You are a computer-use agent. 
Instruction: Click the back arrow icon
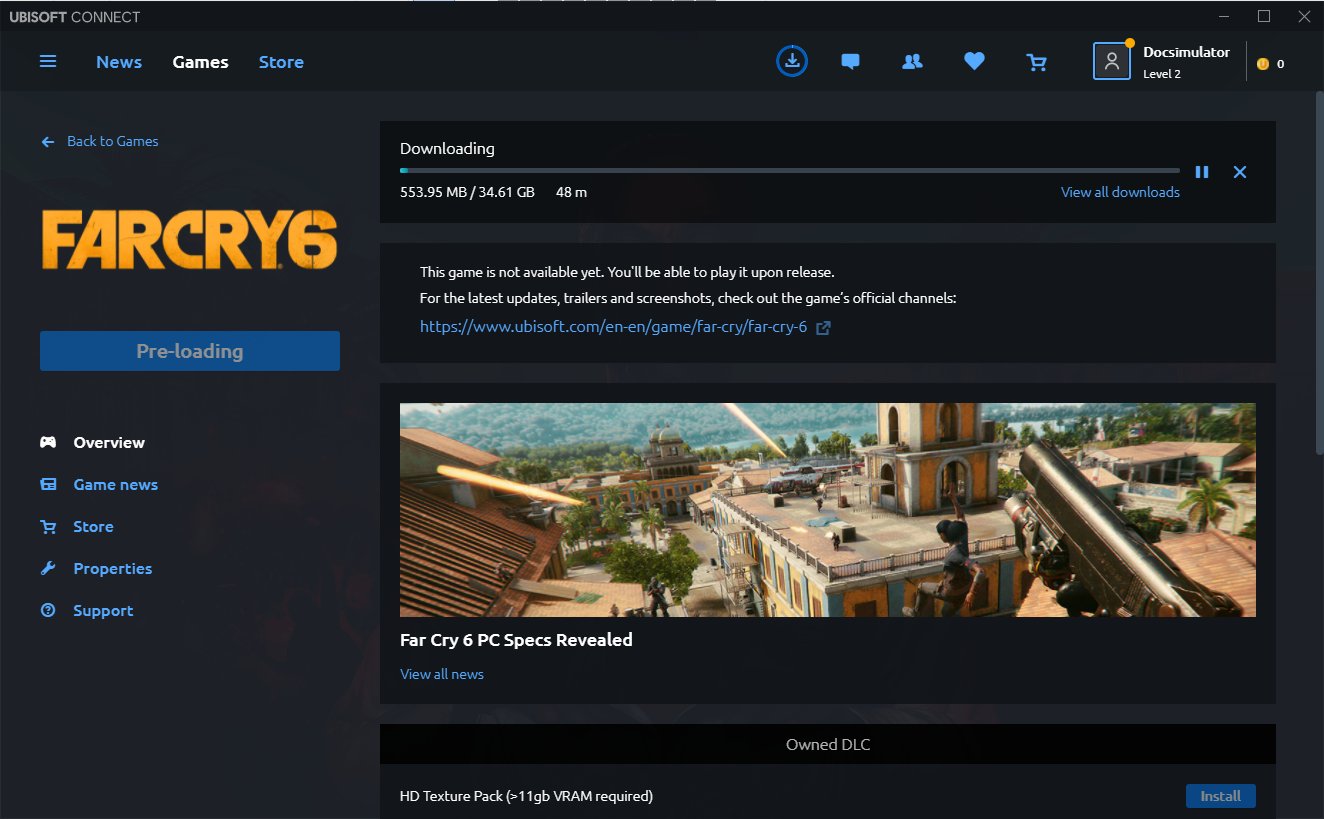(48, 142)
